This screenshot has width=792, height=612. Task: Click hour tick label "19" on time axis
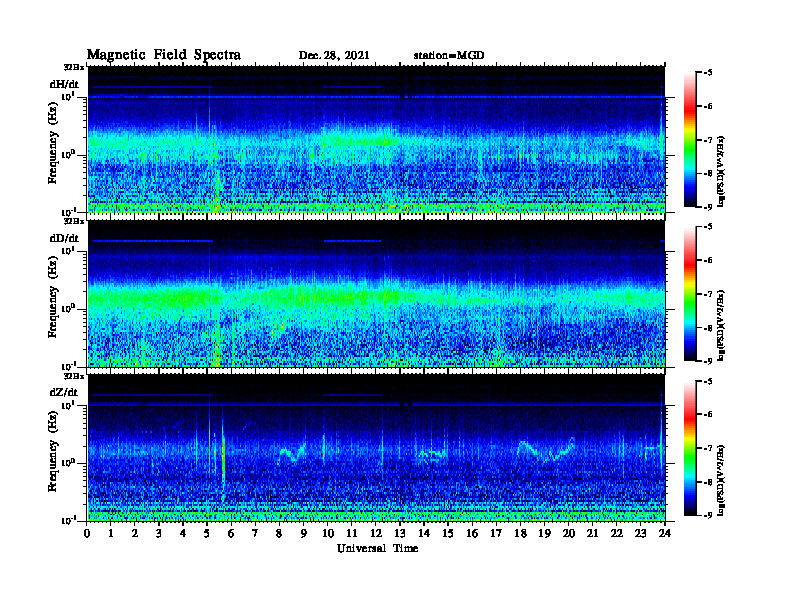pos(544,533)
